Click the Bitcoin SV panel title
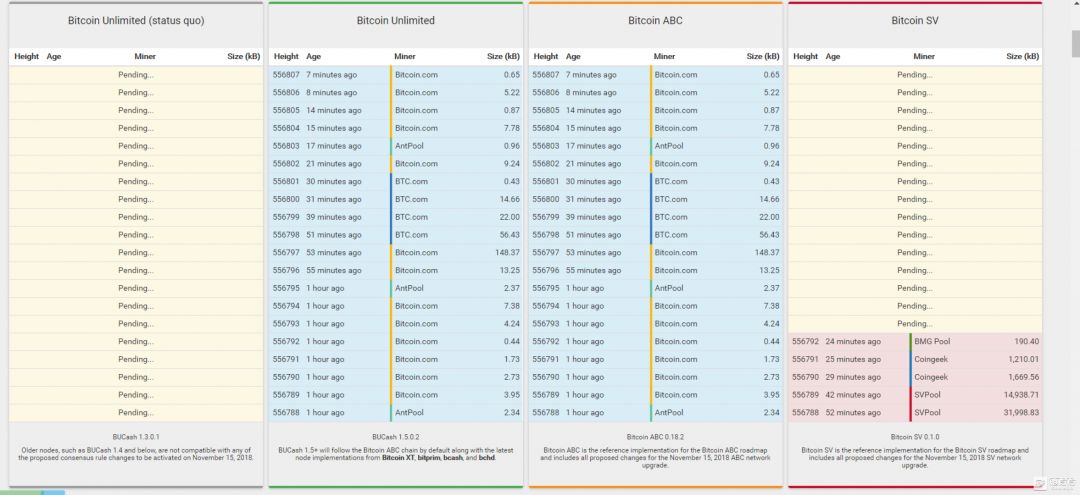1080x495 pixels. (914, 20)
